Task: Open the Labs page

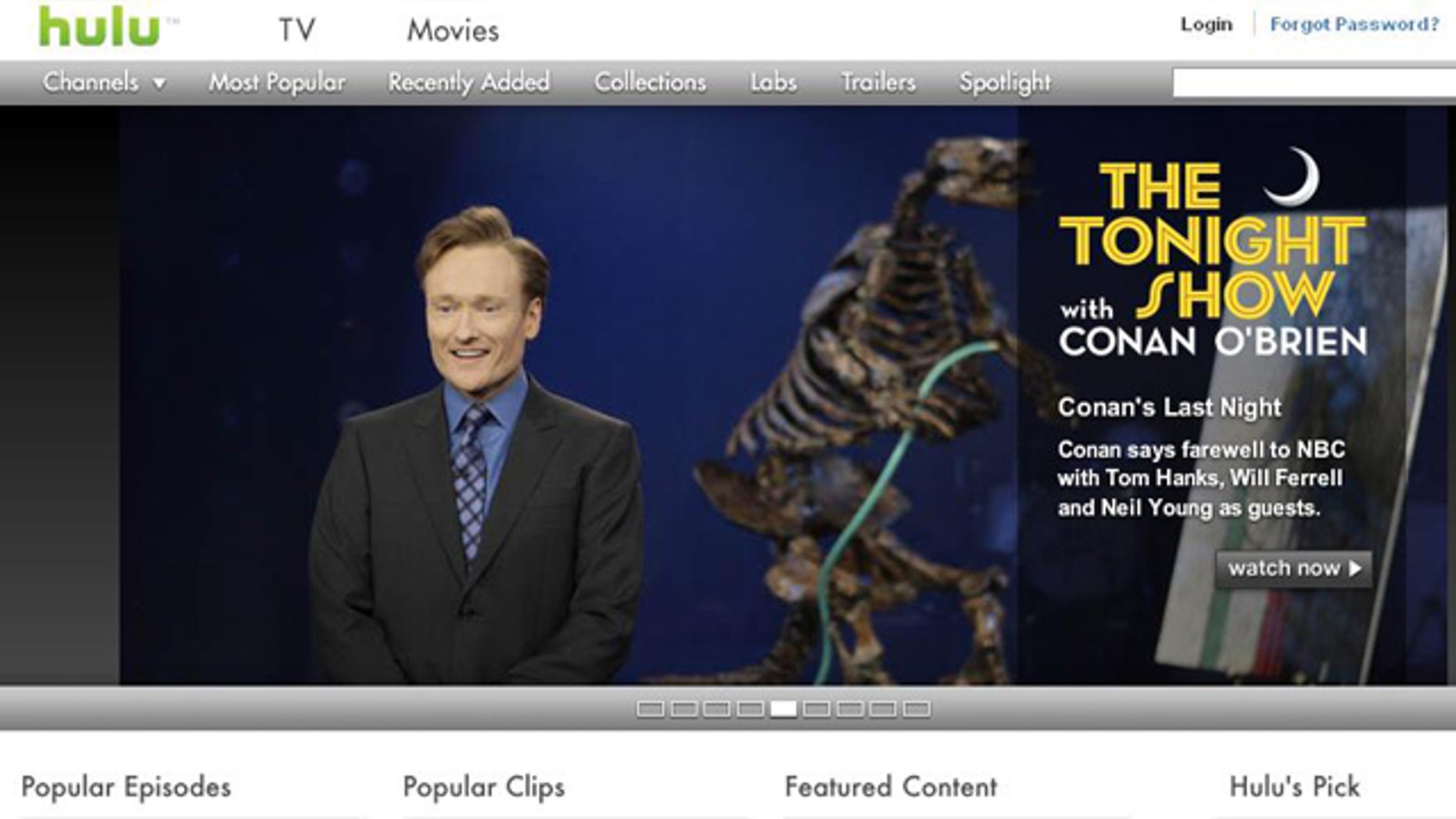Action: pyautogui.click(x=773, y=82)
